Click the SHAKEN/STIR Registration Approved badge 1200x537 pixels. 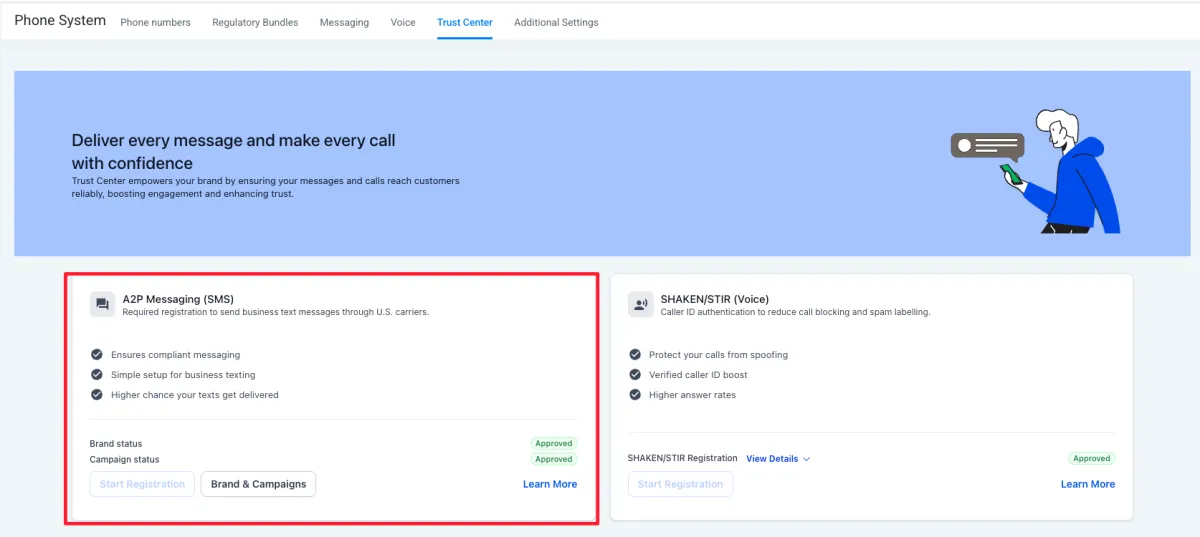coord(1091,458)
